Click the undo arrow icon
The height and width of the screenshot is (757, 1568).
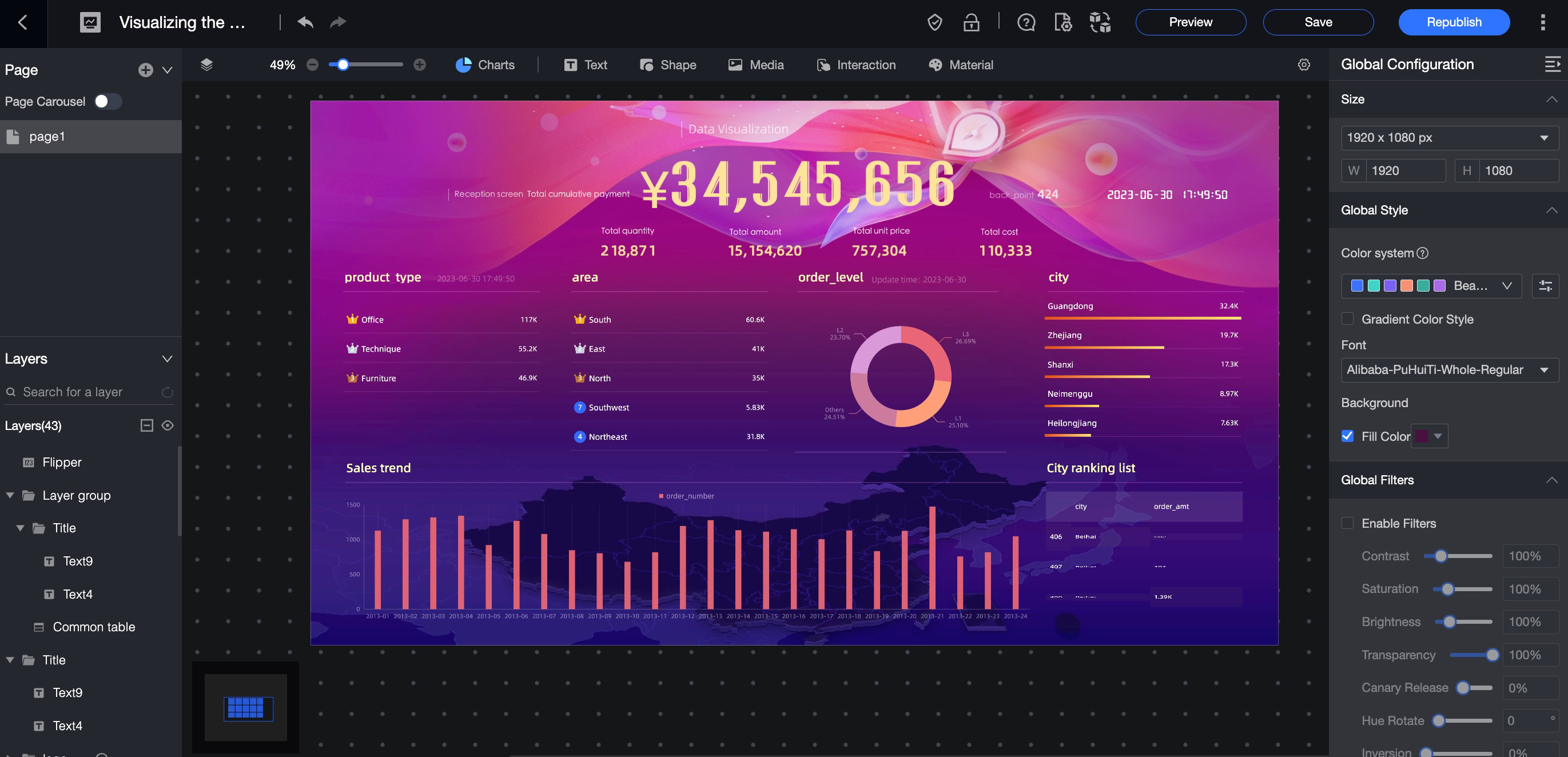[x=305, y=22]
